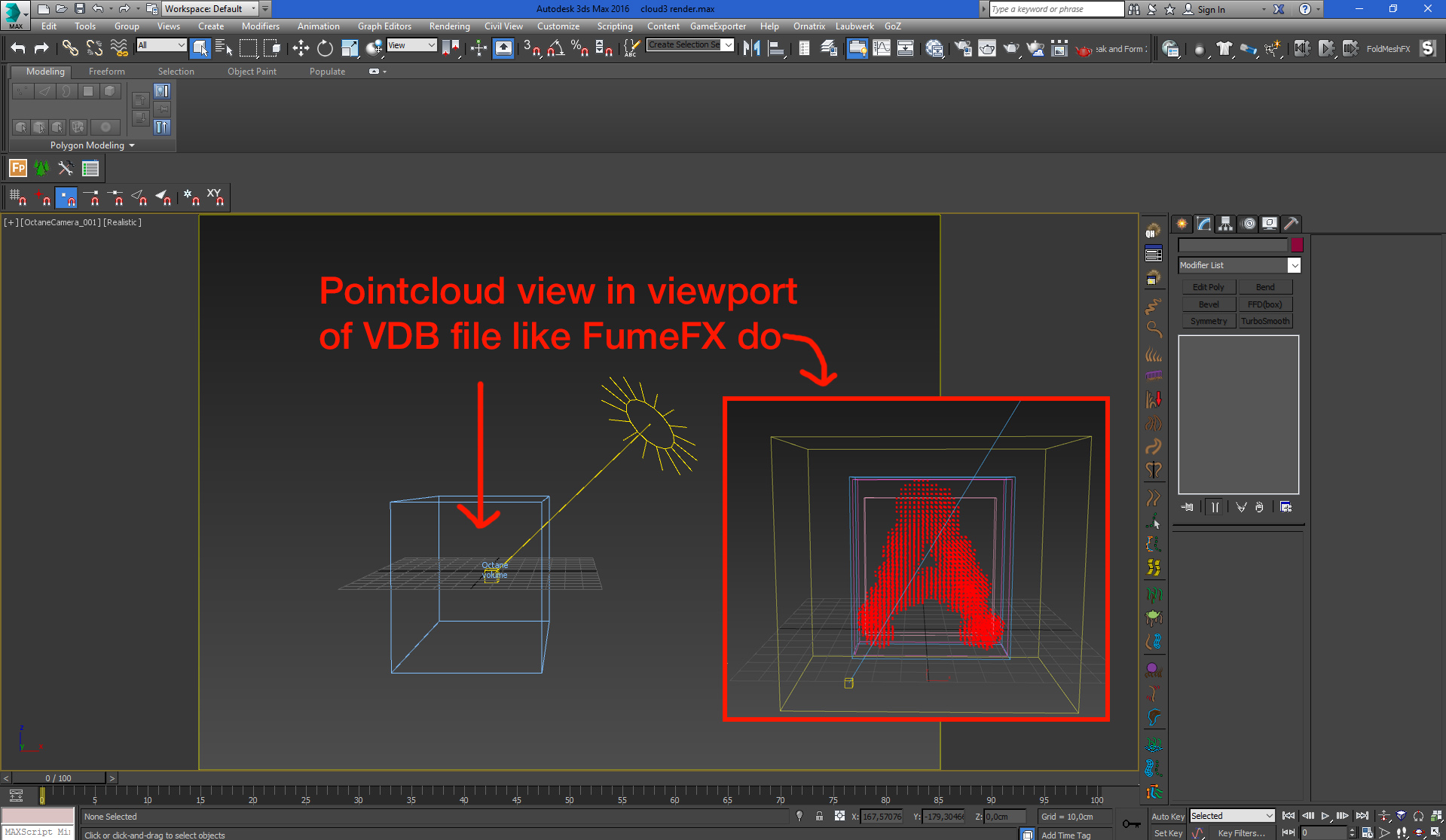Image resolution: width=1446 pixels, height=840 pixels.
Task: Open the Graph Editors menu
Action: (x=384, y=26)
